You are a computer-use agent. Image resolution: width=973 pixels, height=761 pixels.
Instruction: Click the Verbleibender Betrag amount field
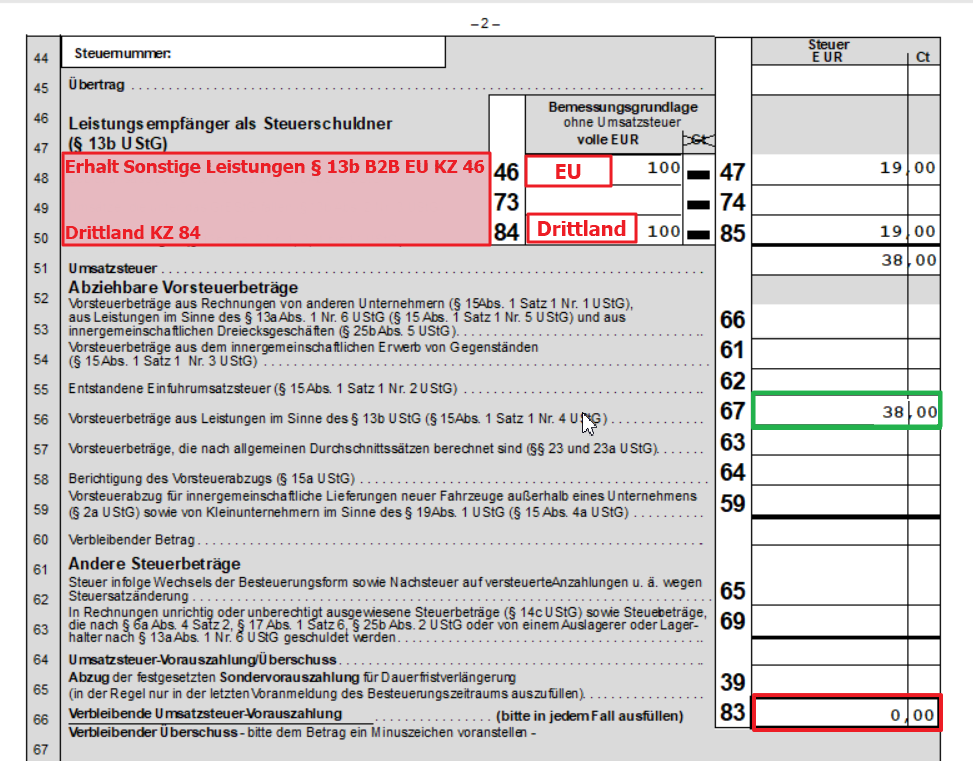click(x=845, y=532)
